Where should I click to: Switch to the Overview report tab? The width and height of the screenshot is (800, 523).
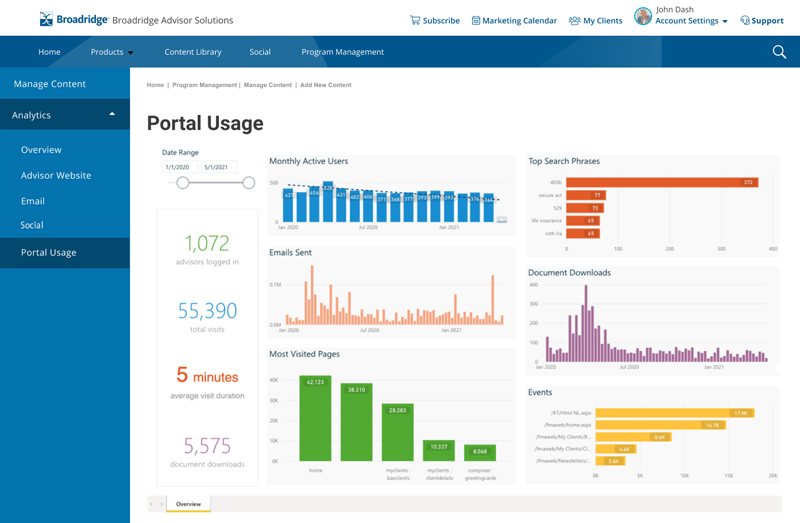pyautogui.click(x=188, y=504)
